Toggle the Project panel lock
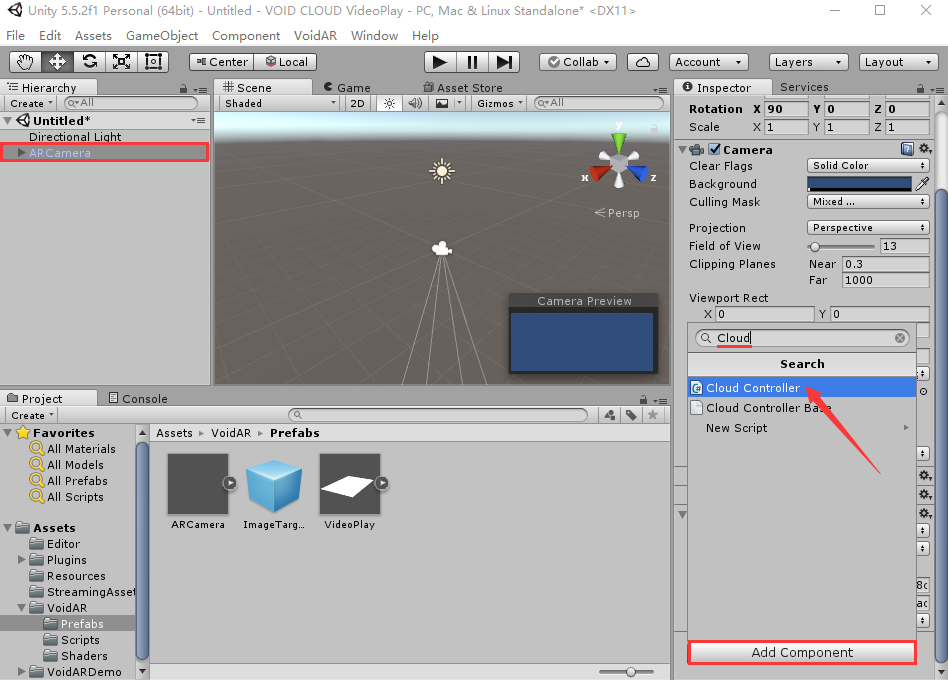The image size is (948, 680). [x=643, y=400]
